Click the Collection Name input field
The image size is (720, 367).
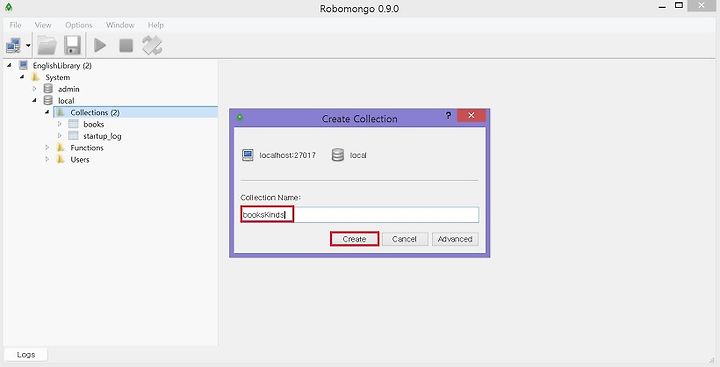coord(360,215)
